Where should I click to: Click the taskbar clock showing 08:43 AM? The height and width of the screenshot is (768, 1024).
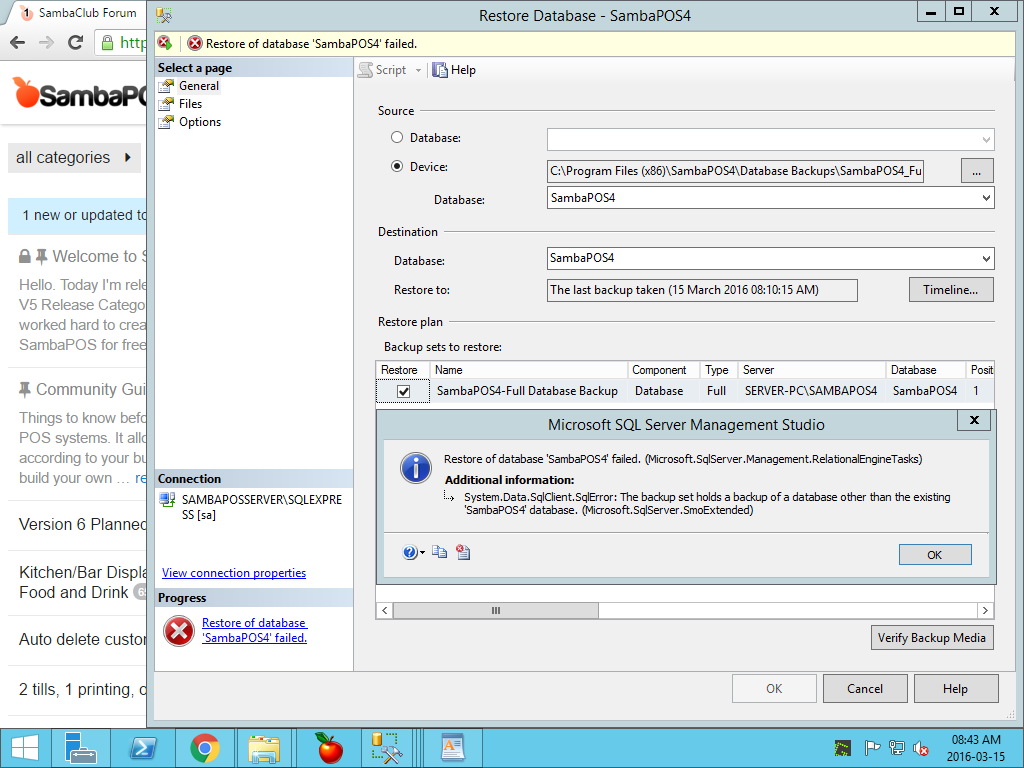976,748
